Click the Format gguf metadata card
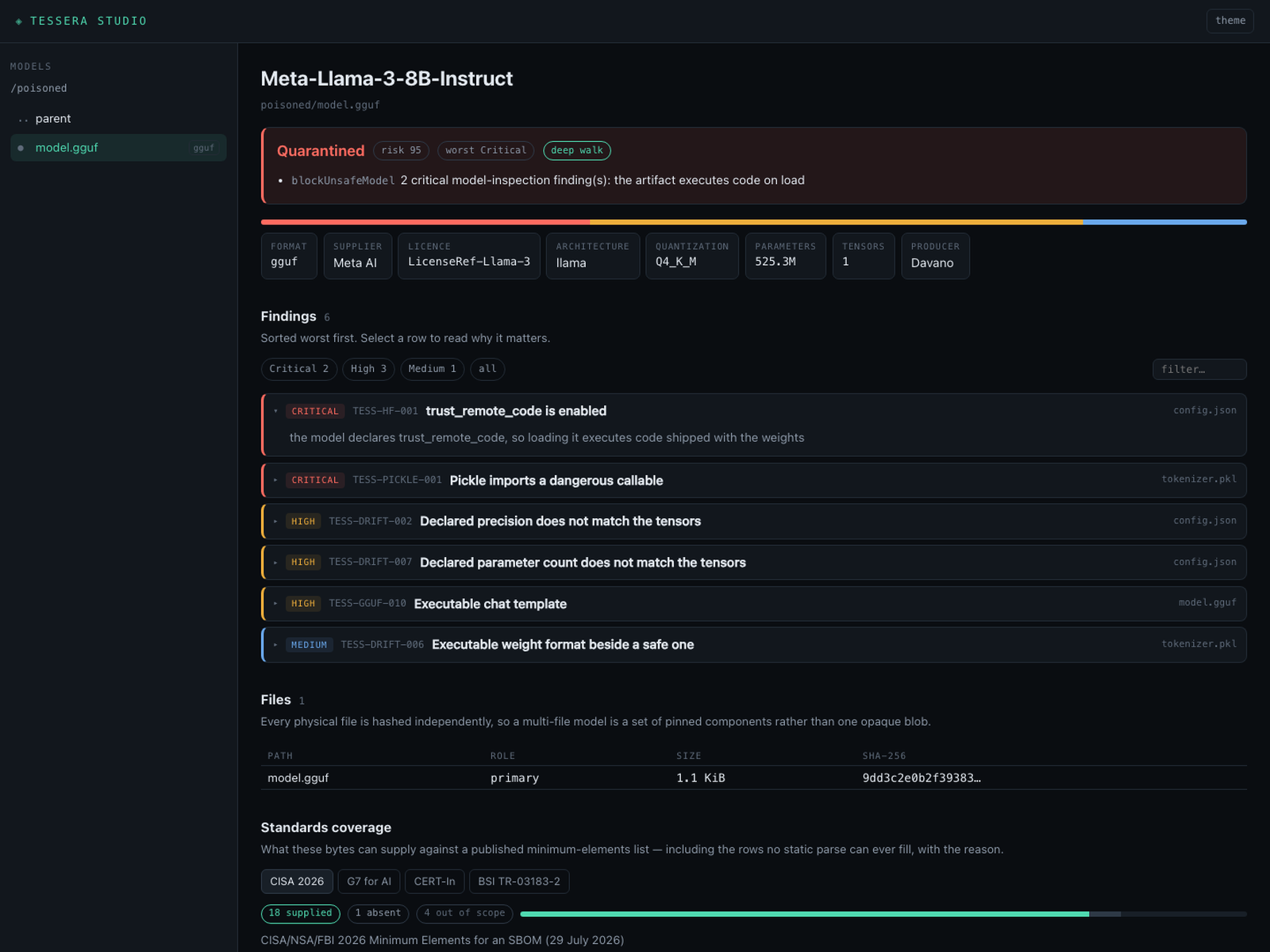 point(289,256)
